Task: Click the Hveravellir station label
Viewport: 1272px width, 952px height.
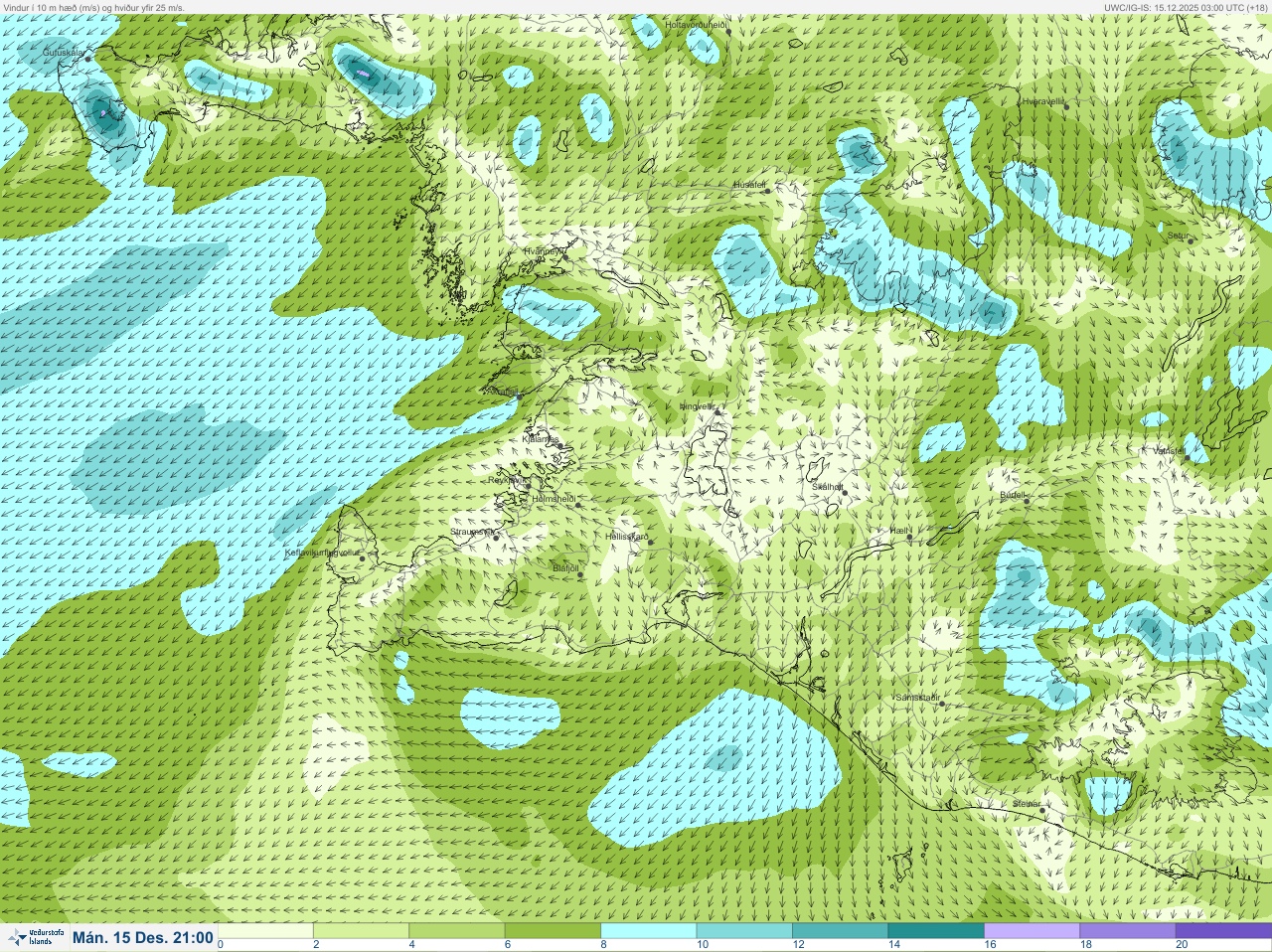Action: click(x=1042, y=101)
